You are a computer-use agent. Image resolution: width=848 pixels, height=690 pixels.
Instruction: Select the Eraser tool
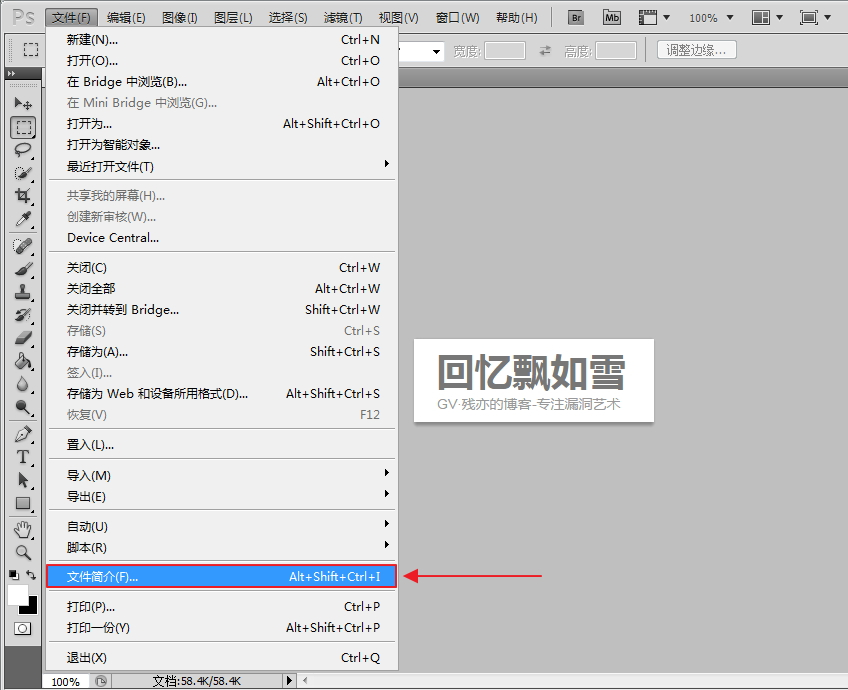pyautogui.click(x=23, y=338)
